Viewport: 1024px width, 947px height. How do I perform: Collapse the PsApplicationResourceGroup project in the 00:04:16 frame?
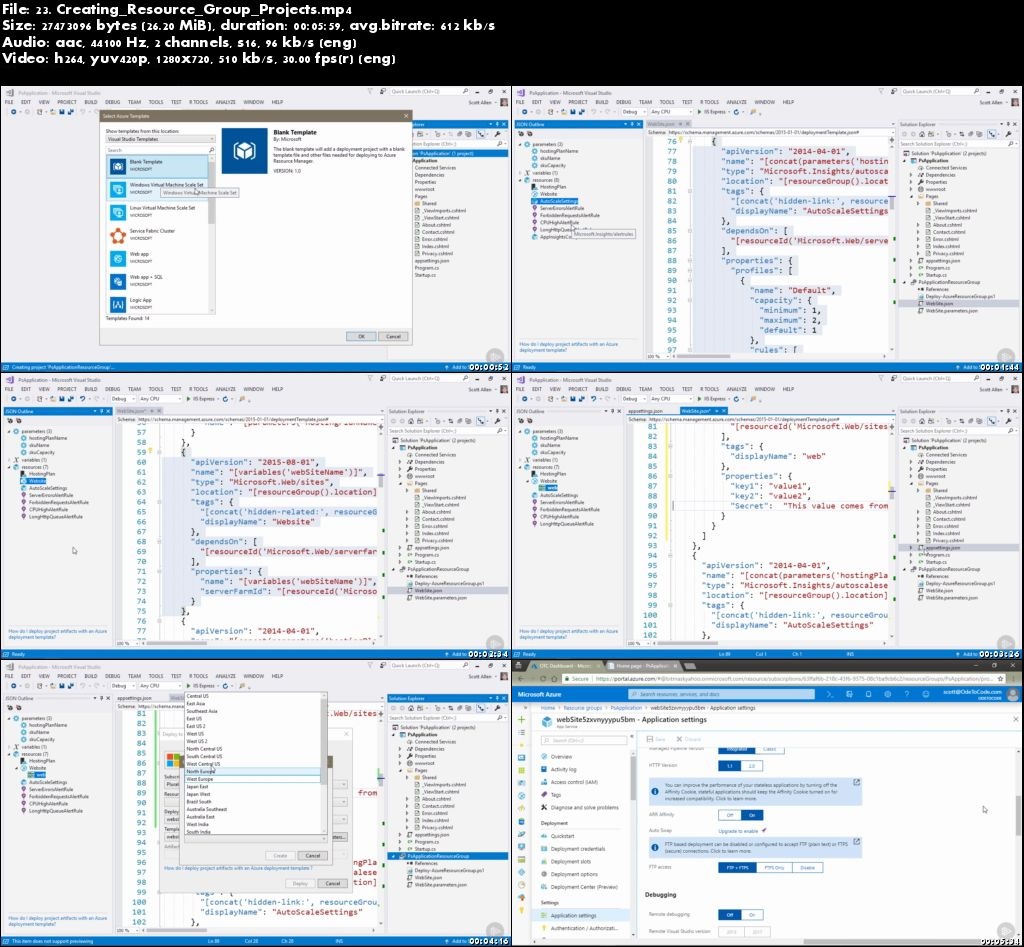click(x=393, y=856)
